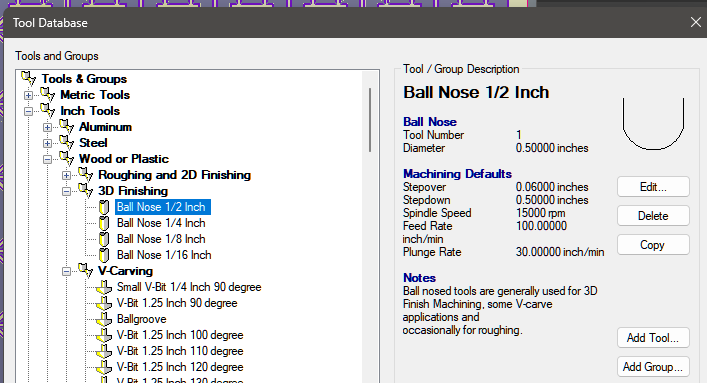Collapse the Inch Tools group
The image size is (707, 383).
(28, 111)
